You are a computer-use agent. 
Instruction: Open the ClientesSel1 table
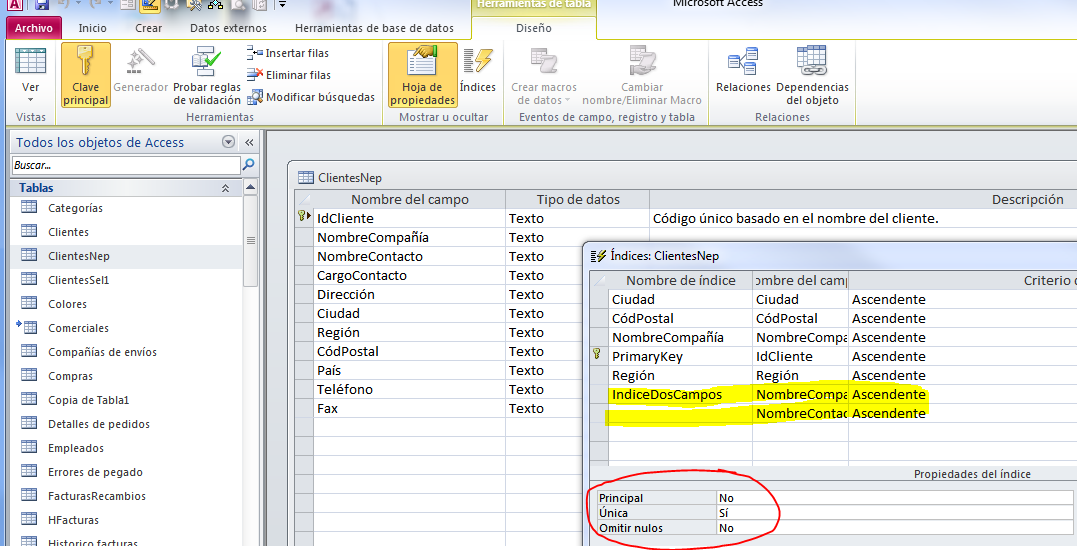click(78, 280)
